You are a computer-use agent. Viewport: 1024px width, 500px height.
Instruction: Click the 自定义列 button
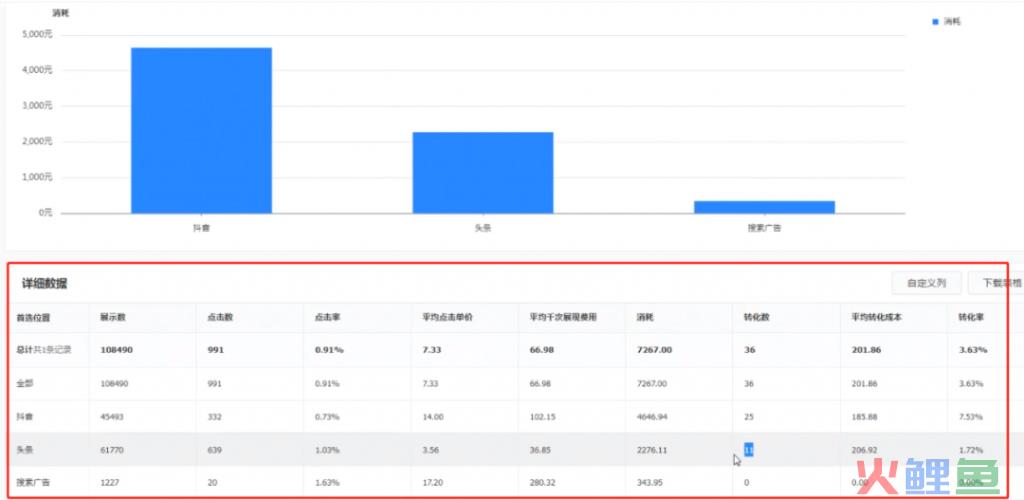pyautogui.click(x=926, y=283)
